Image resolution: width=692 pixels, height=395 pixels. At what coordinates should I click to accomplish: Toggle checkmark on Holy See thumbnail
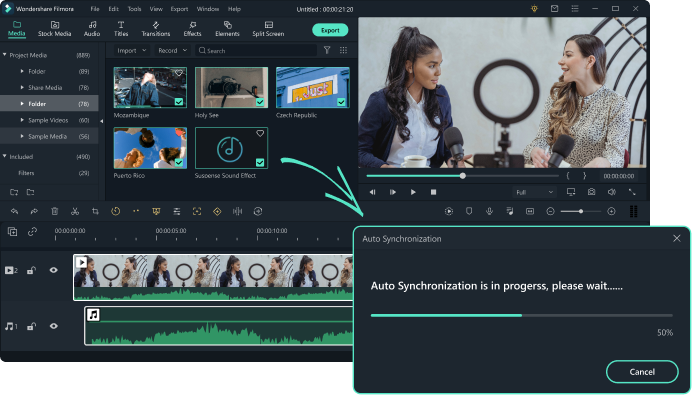pos(260,102)
